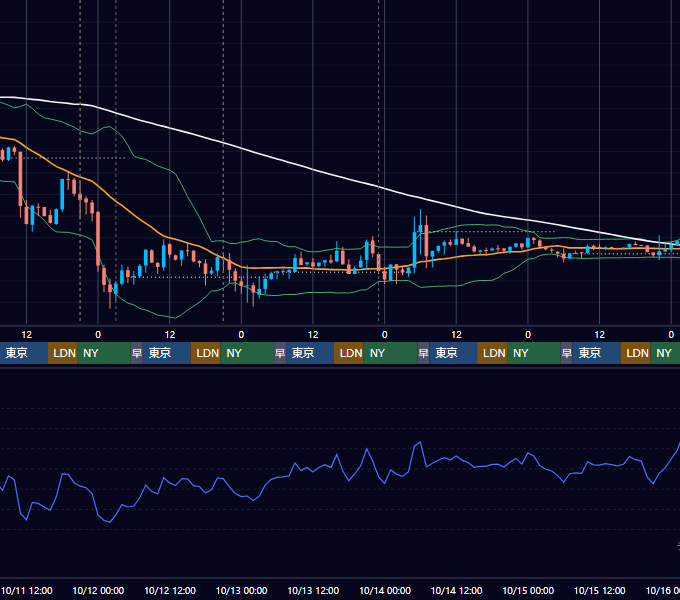The height and width of the screenshot is (600, 680).
Task: Select 東京 session block above 10/14 12:00
Action: click(453, 353)
